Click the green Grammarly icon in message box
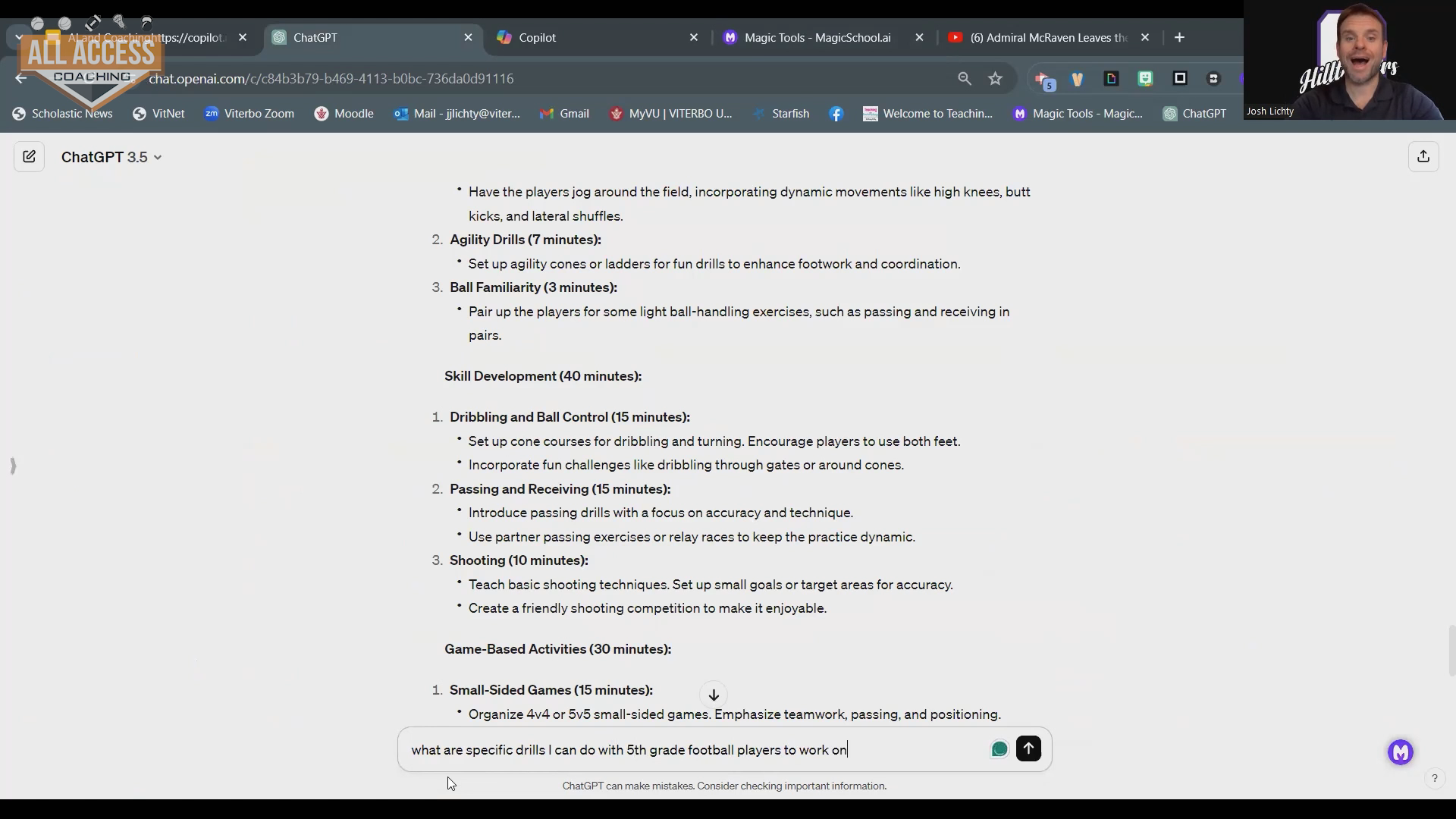Image resolution: width=1456 pixels, height=819 pixels. [999, 749]
